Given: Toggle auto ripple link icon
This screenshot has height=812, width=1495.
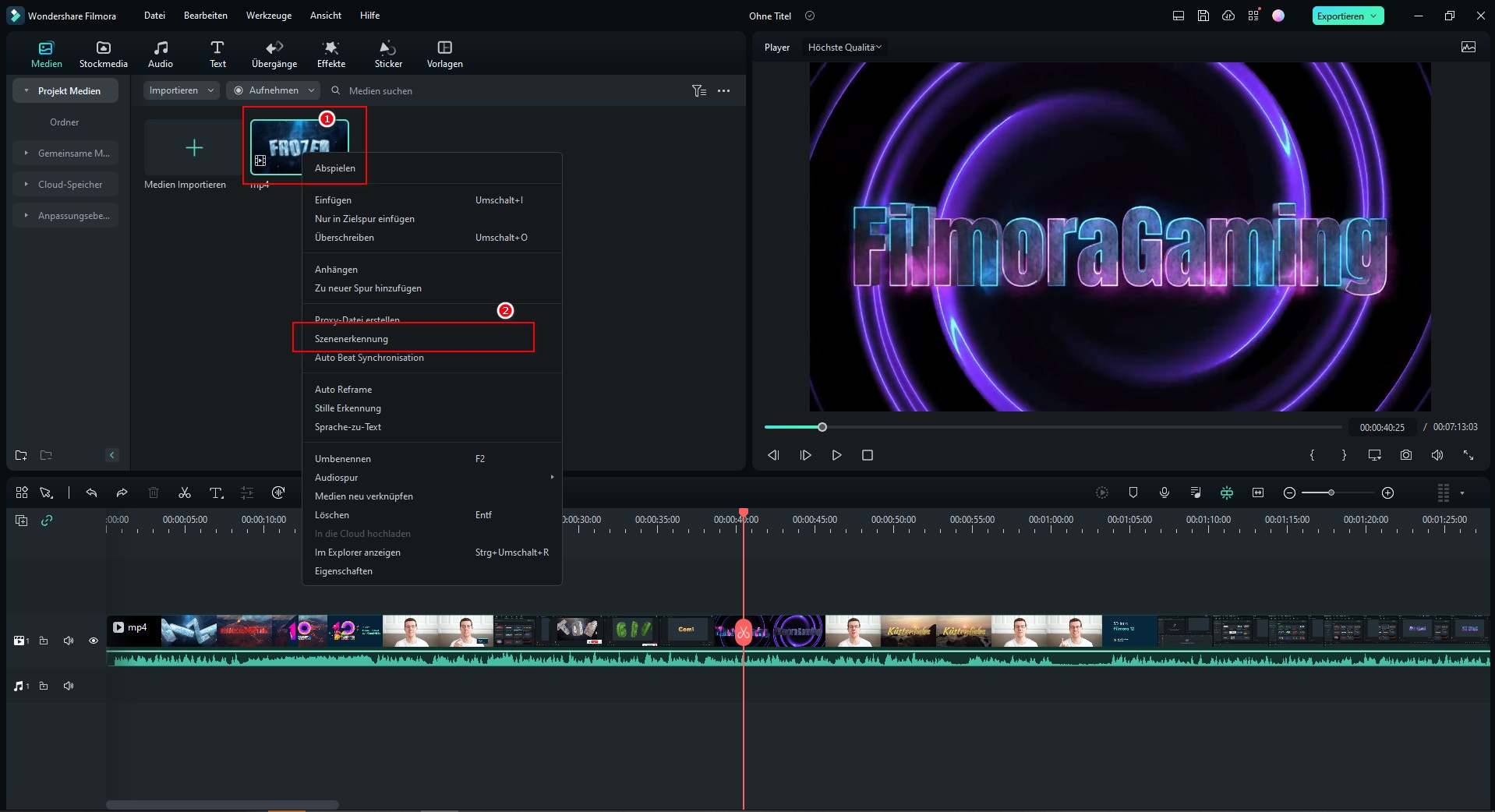Looking at the screenshot, I should (x=47, y=520).
